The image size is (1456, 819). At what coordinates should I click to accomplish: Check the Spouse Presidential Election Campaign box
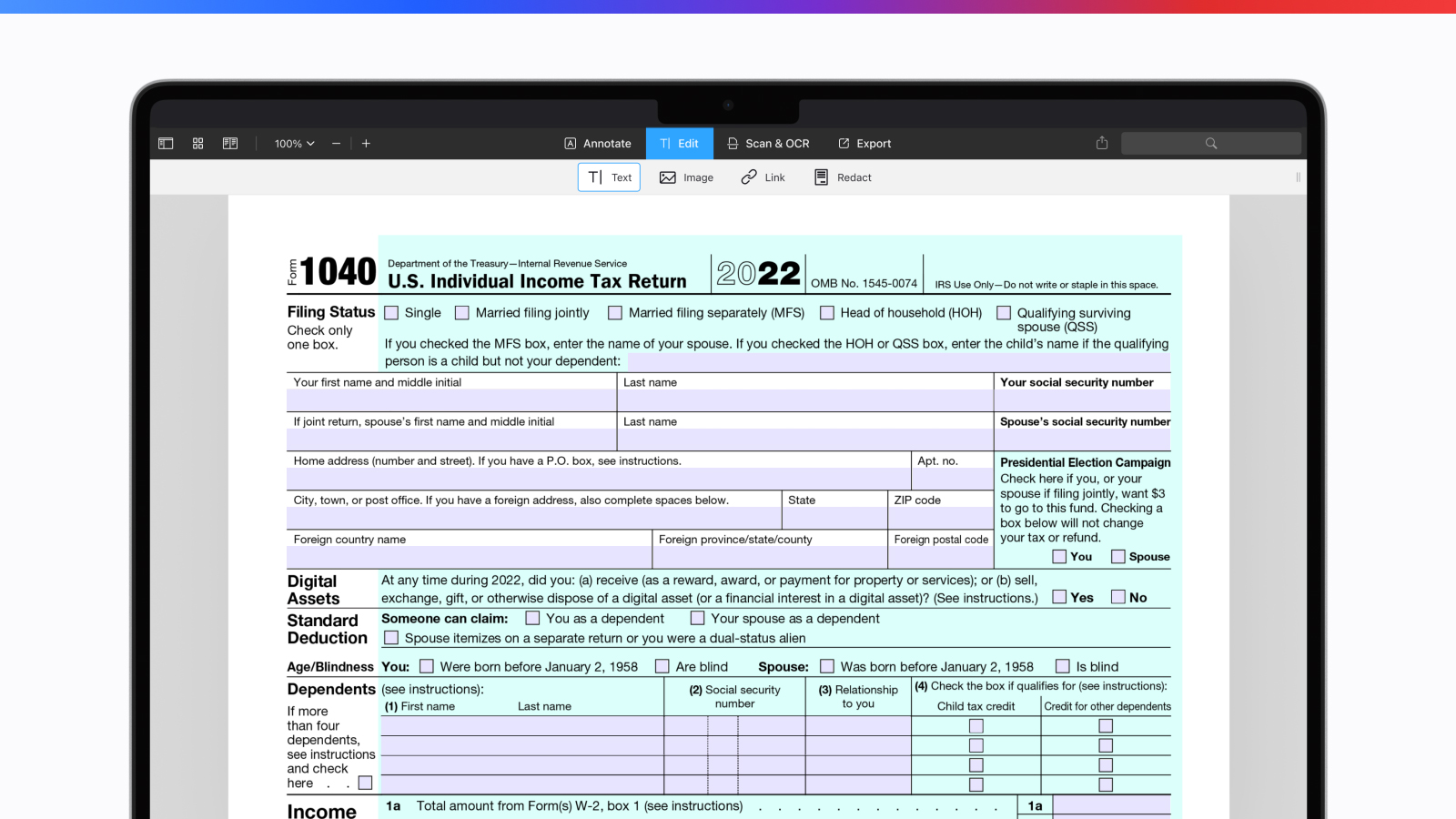(x=1117, y=556)
